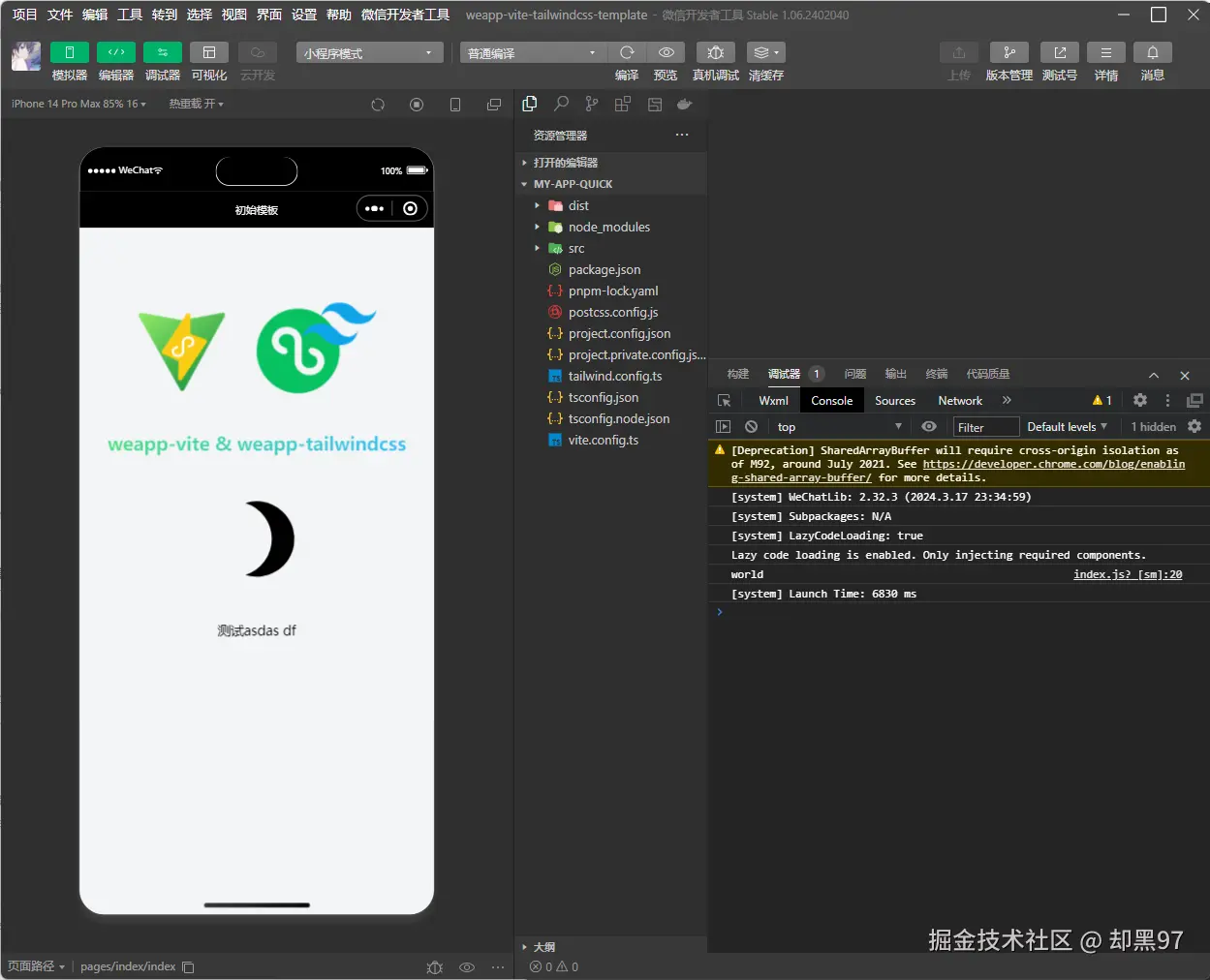1210x980 pixels.
Task: Open the test account (测试号) icon
Action: tap(1060, 52)
